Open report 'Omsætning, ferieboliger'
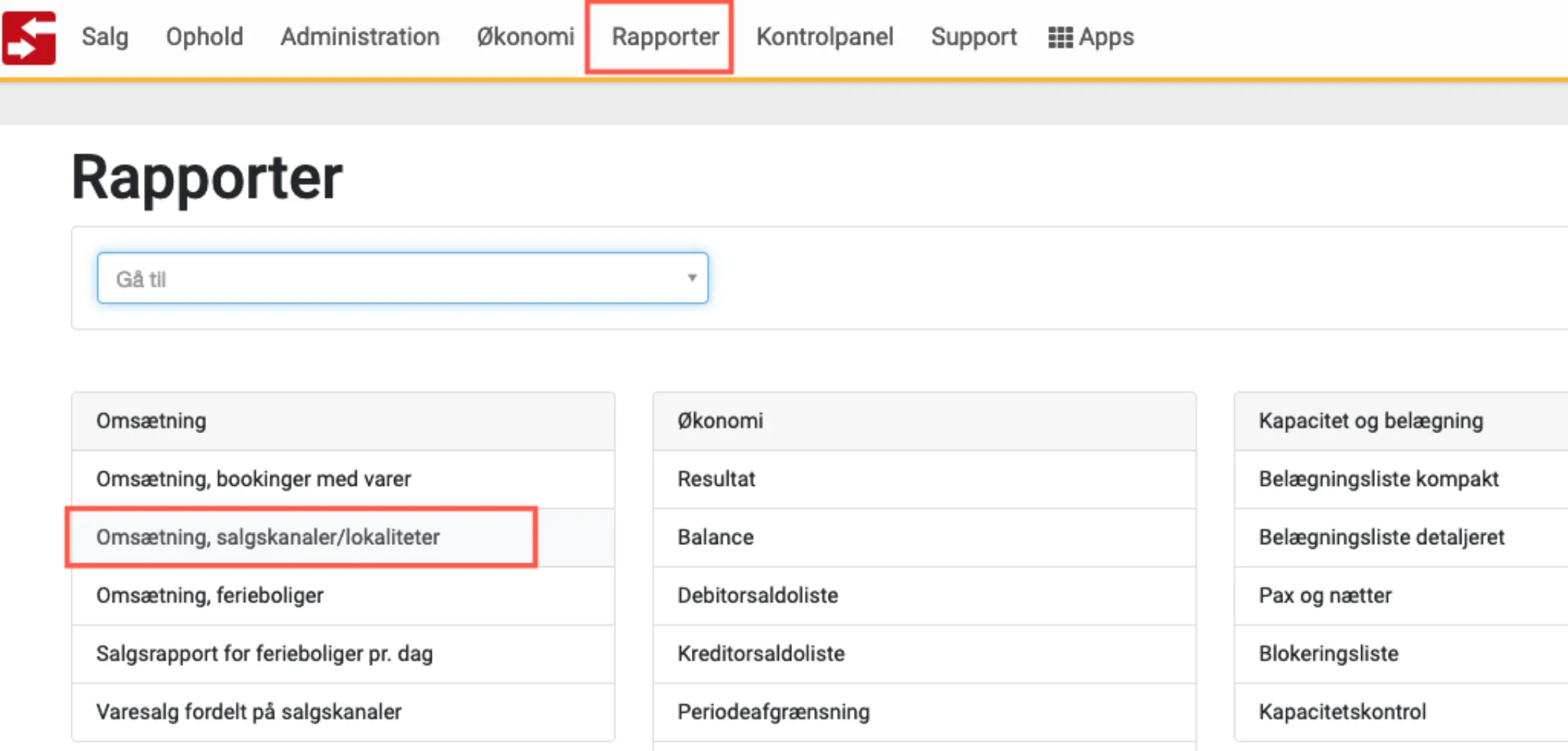The width and height of the screenshot is (1568, 751). coord(343,596)
